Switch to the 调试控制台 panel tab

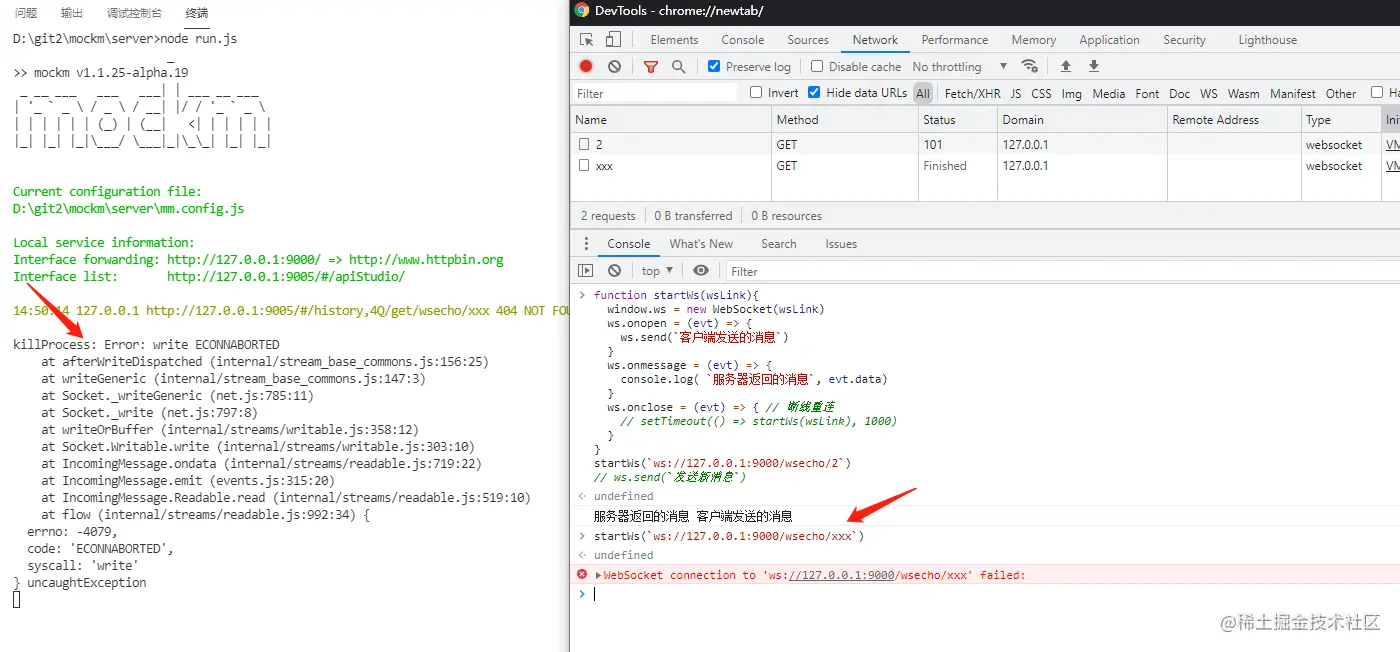tap(134, 13)
